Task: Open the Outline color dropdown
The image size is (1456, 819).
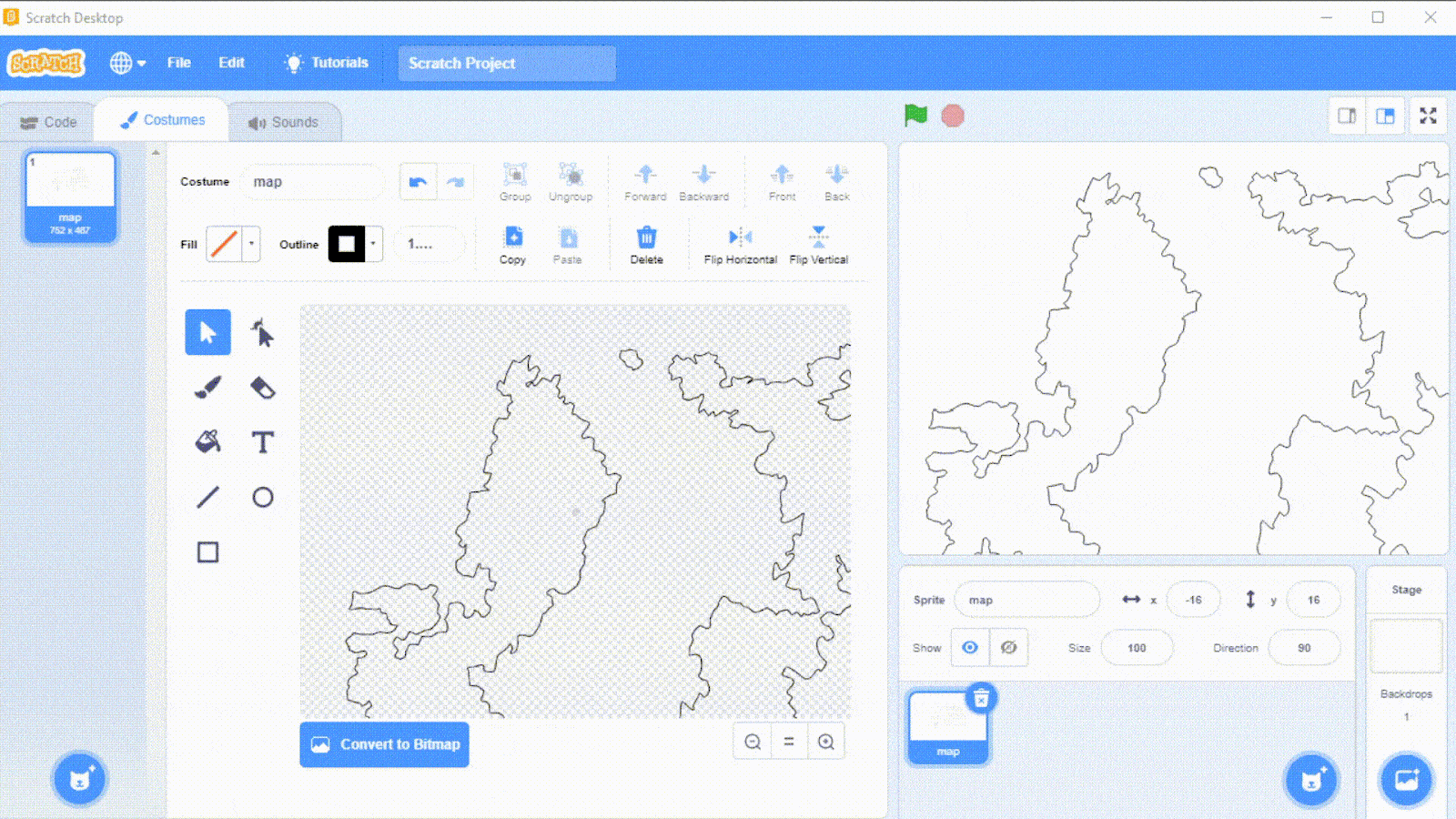Action: 373,244
